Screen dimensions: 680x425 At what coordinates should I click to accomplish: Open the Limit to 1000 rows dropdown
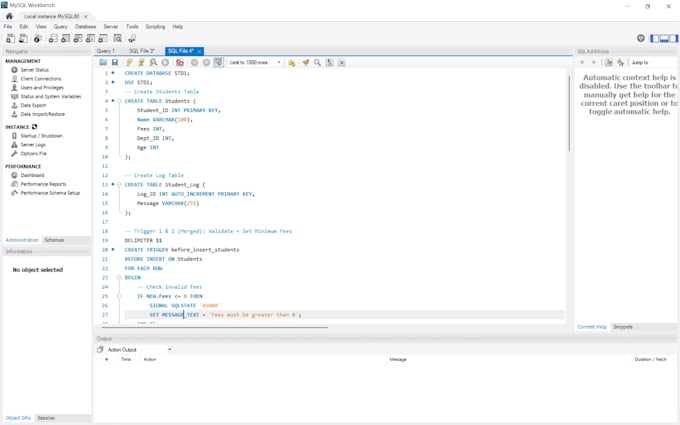coord(255,62)
